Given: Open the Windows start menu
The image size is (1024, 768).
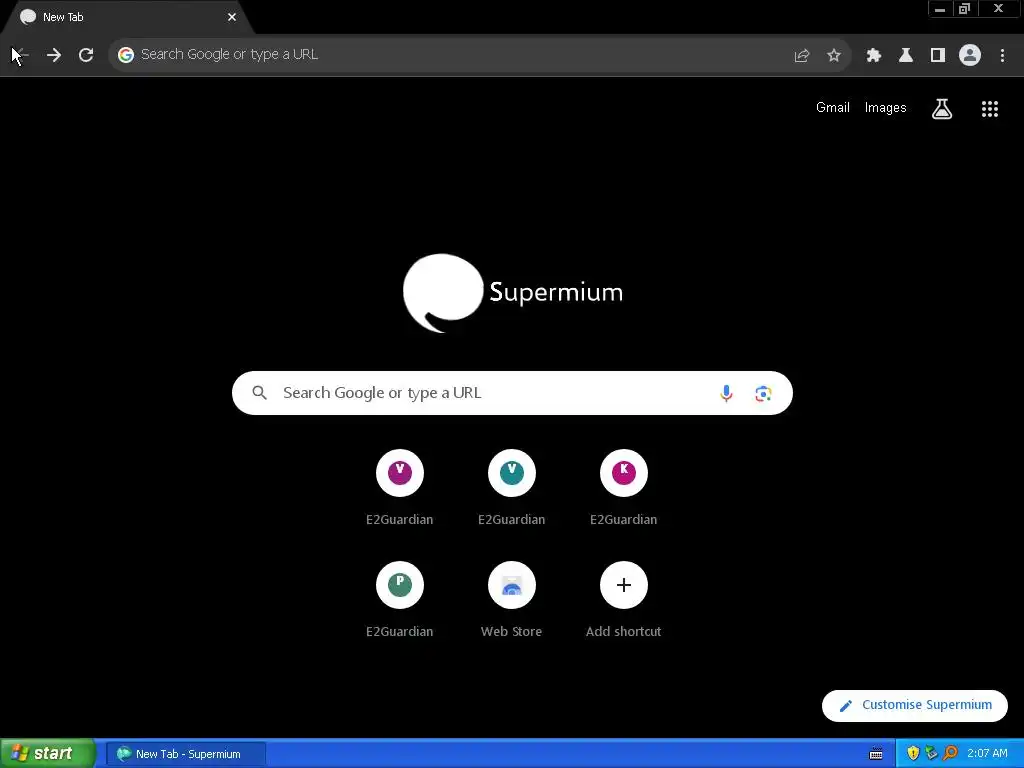Looking at the screenshot, I should (x=47, y=754).
